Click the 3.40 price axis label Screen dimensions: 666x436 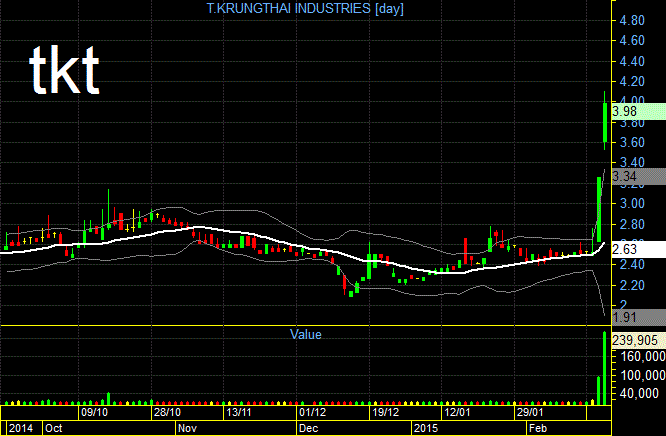click(x=632, y=162)
